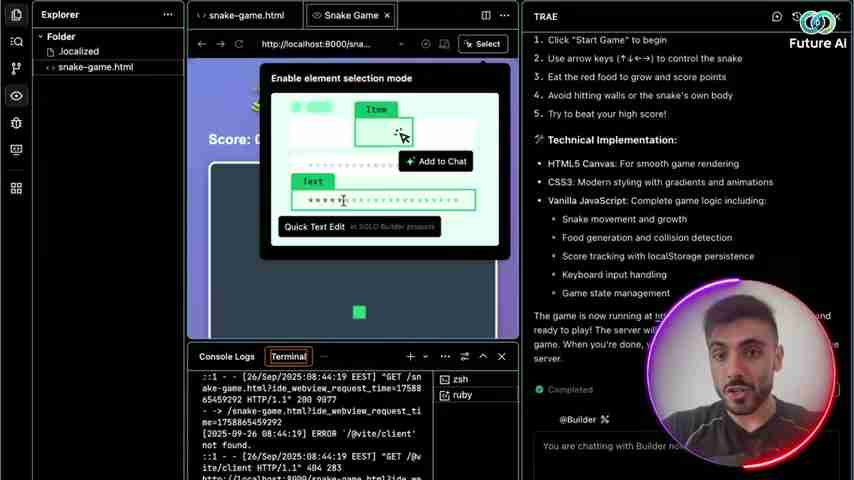Open the Source Control branch icon
The width and height of the screenshot is (854, 480).
(x=16, y=69)
